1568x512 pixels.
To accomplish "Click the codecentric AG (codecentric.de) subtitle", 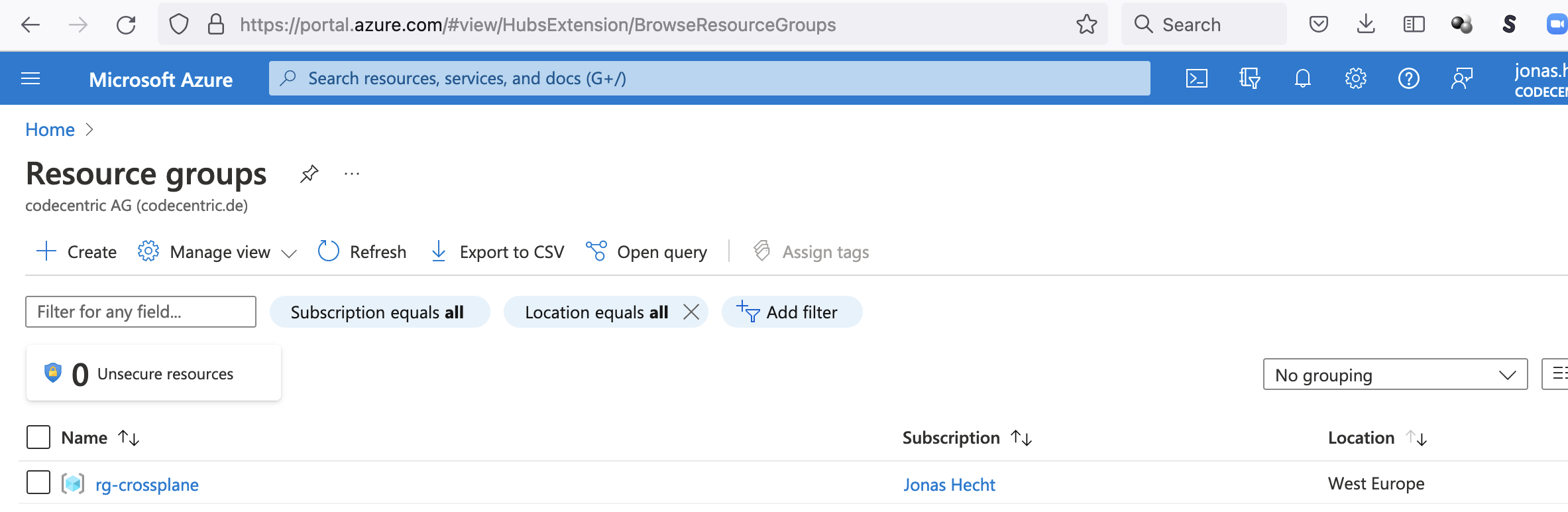I will pos(137,206).
